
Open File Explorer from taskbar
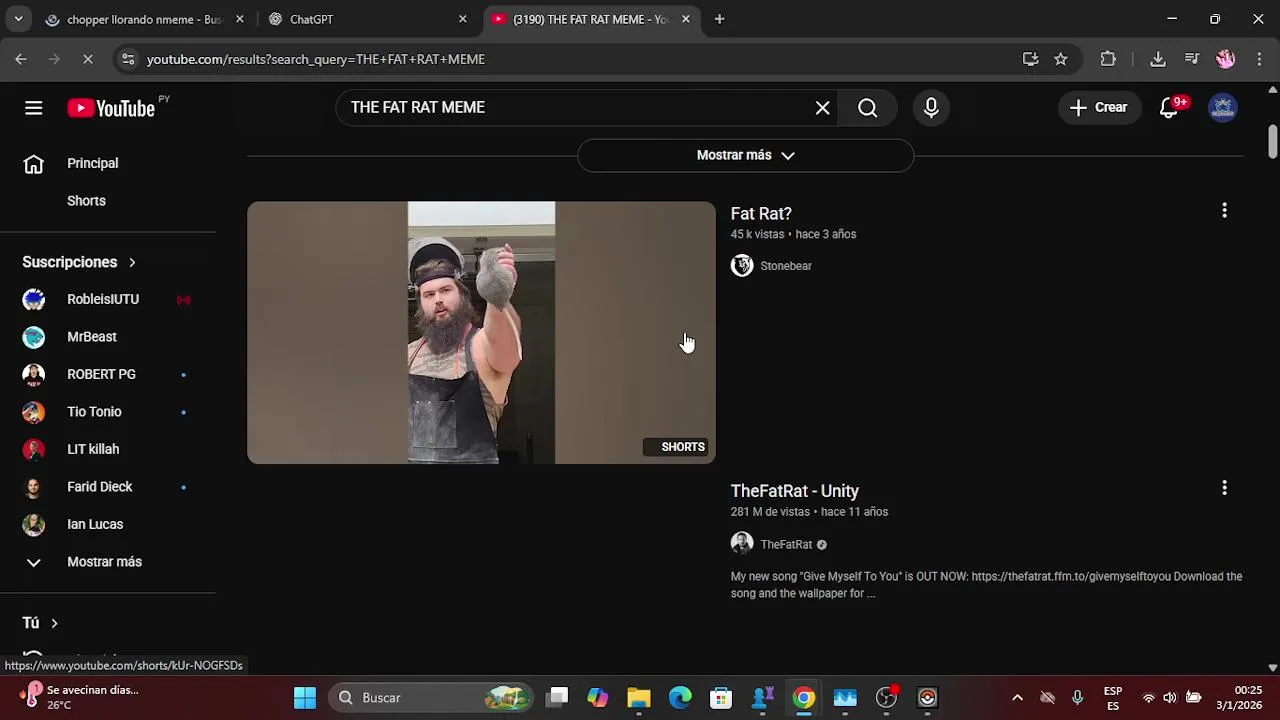tap(638, 698)
